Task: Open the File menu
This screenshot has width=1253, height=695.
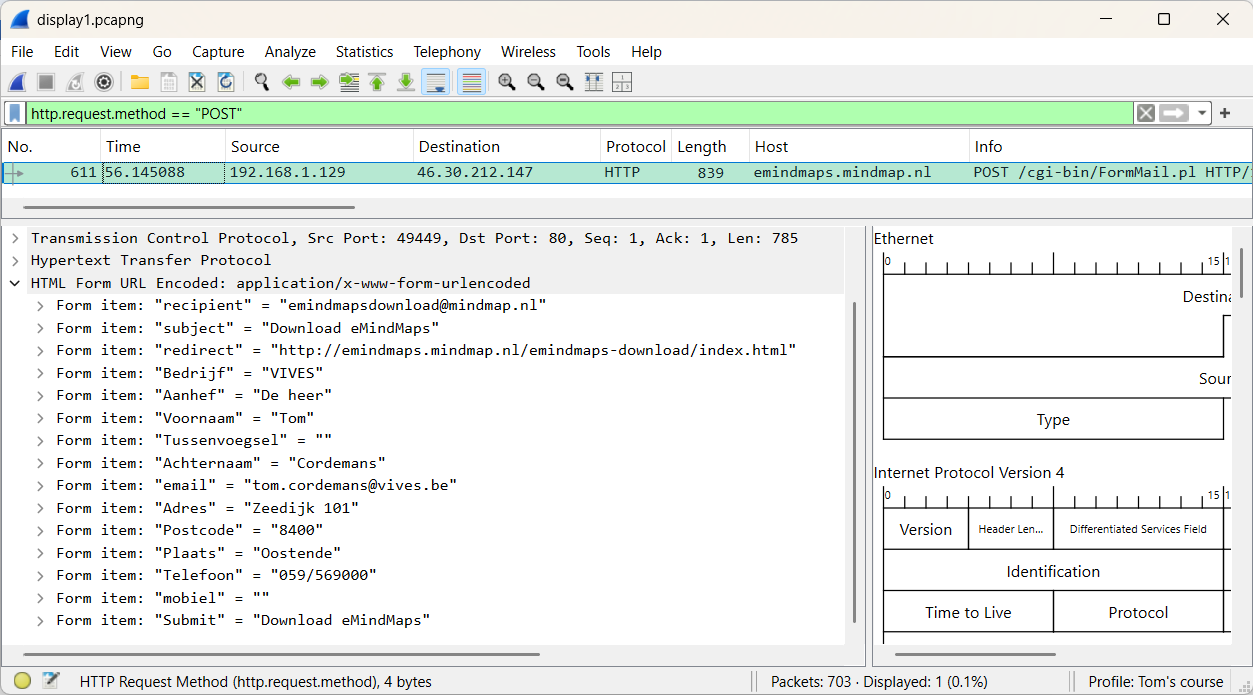Action: 22,52
